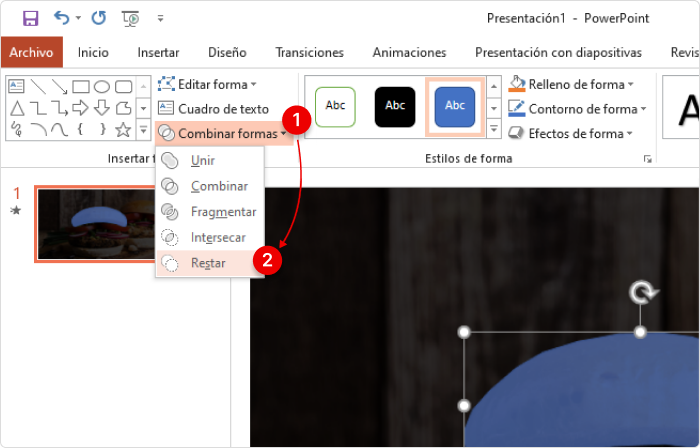Select the rectangle shape
The height and width of the screenshot is (448, 700).
(x=81, y=86)
